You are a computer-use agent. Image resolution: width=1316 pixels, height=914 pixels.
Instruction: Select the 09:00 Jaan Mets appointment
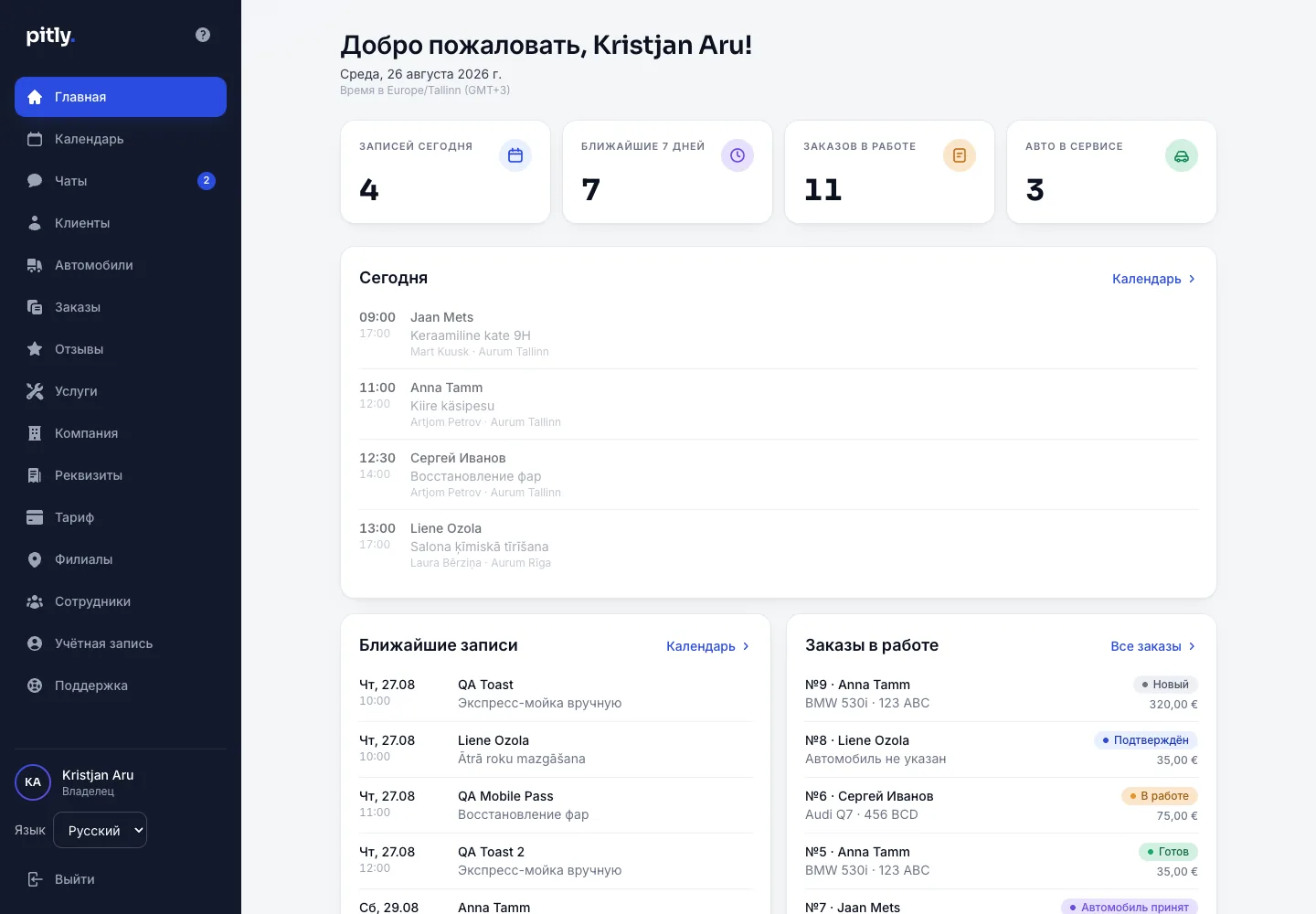[x=779, y=334]
